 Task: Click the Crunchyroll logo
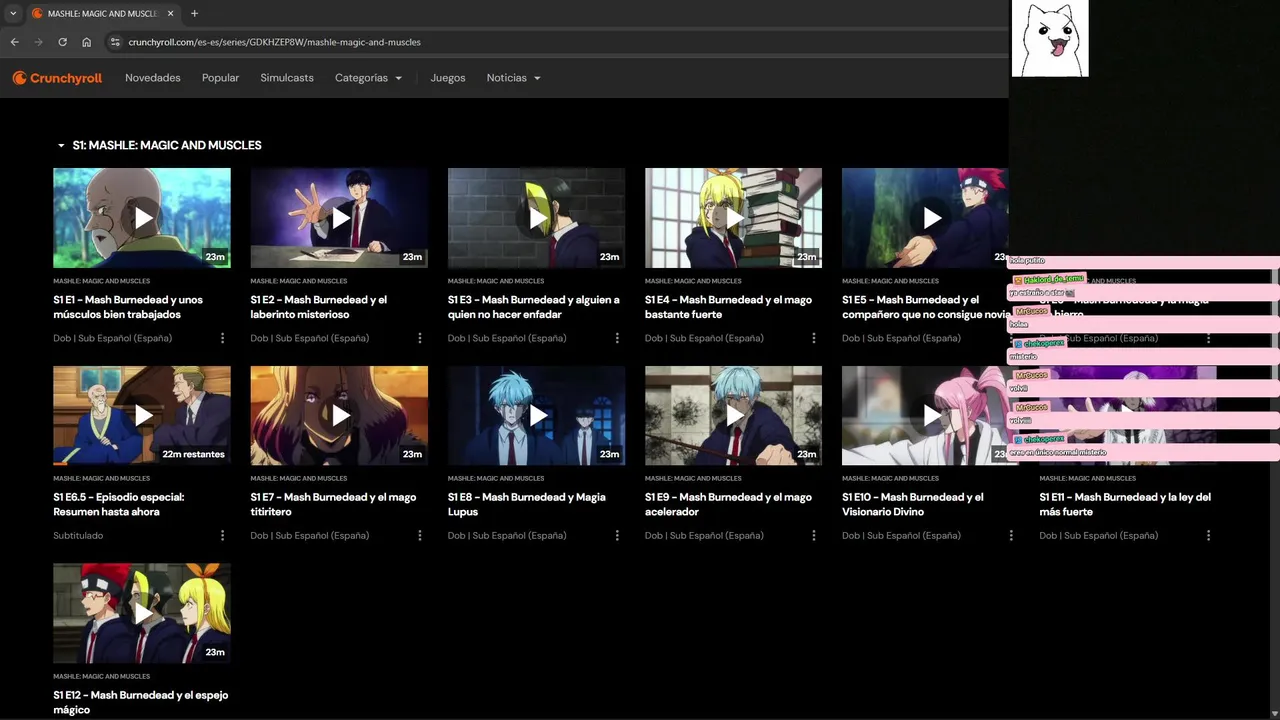click(57, 78)
